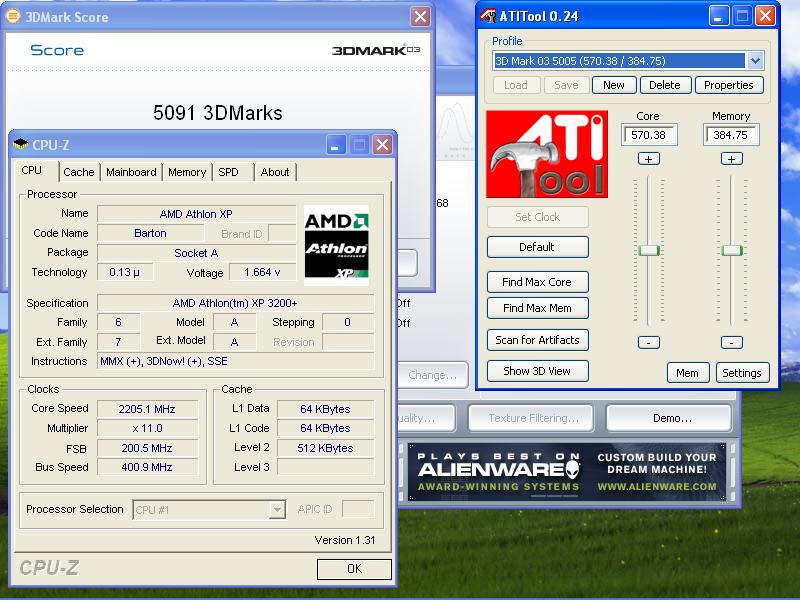
Task: Start Find Max Core
Action: [537, 282]
